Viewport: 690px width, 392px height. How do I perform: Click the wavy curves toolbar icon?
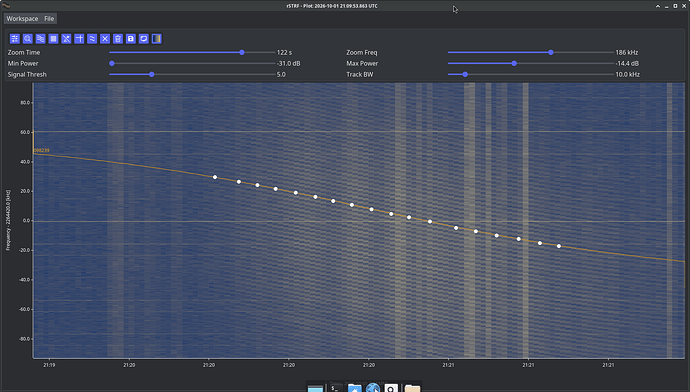(x=92, y=39)
